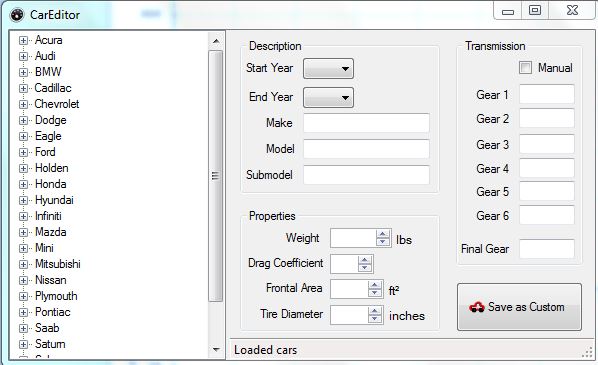
Task: Click the red car icon on Save as Custom
Action: tap(477, 307)
